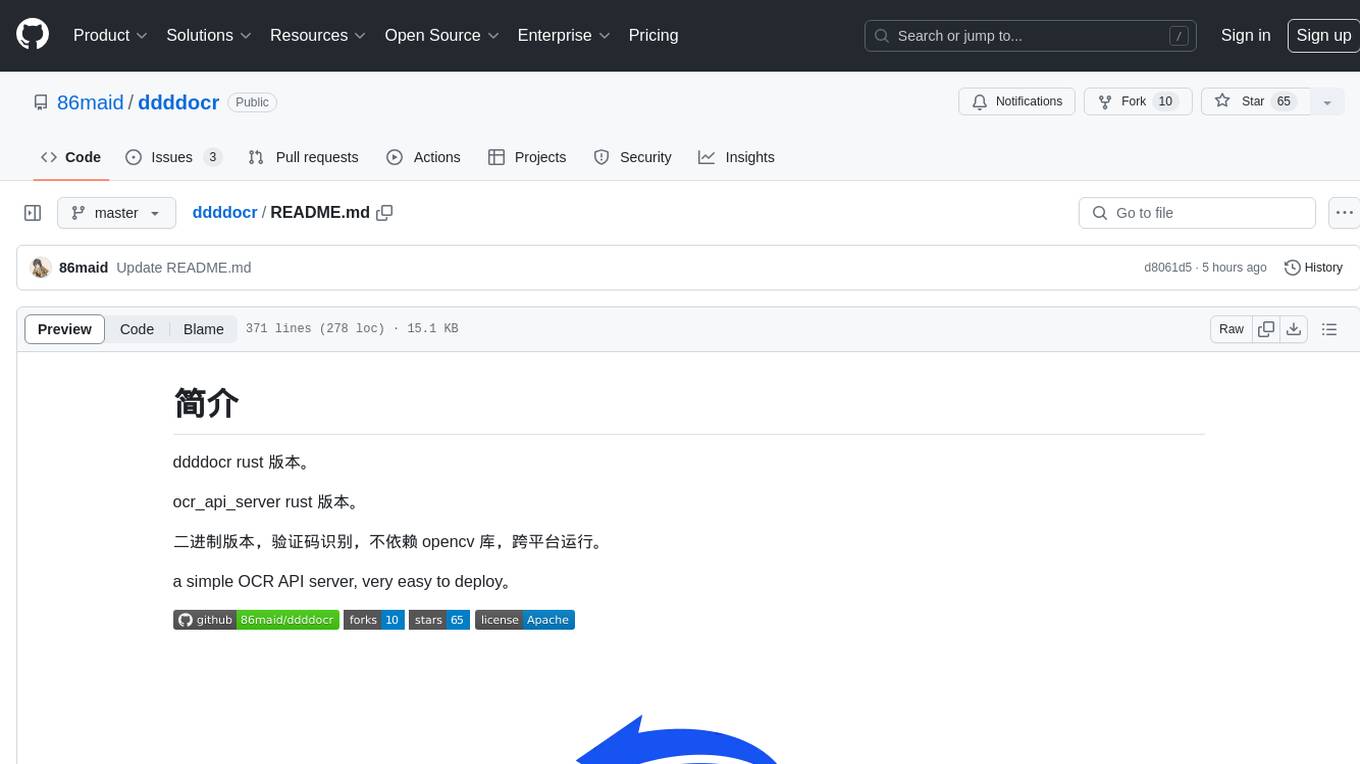This screenshot has height=764, width=1360.
Task: Open the Pricing page
Action: [x=653, y=35]
